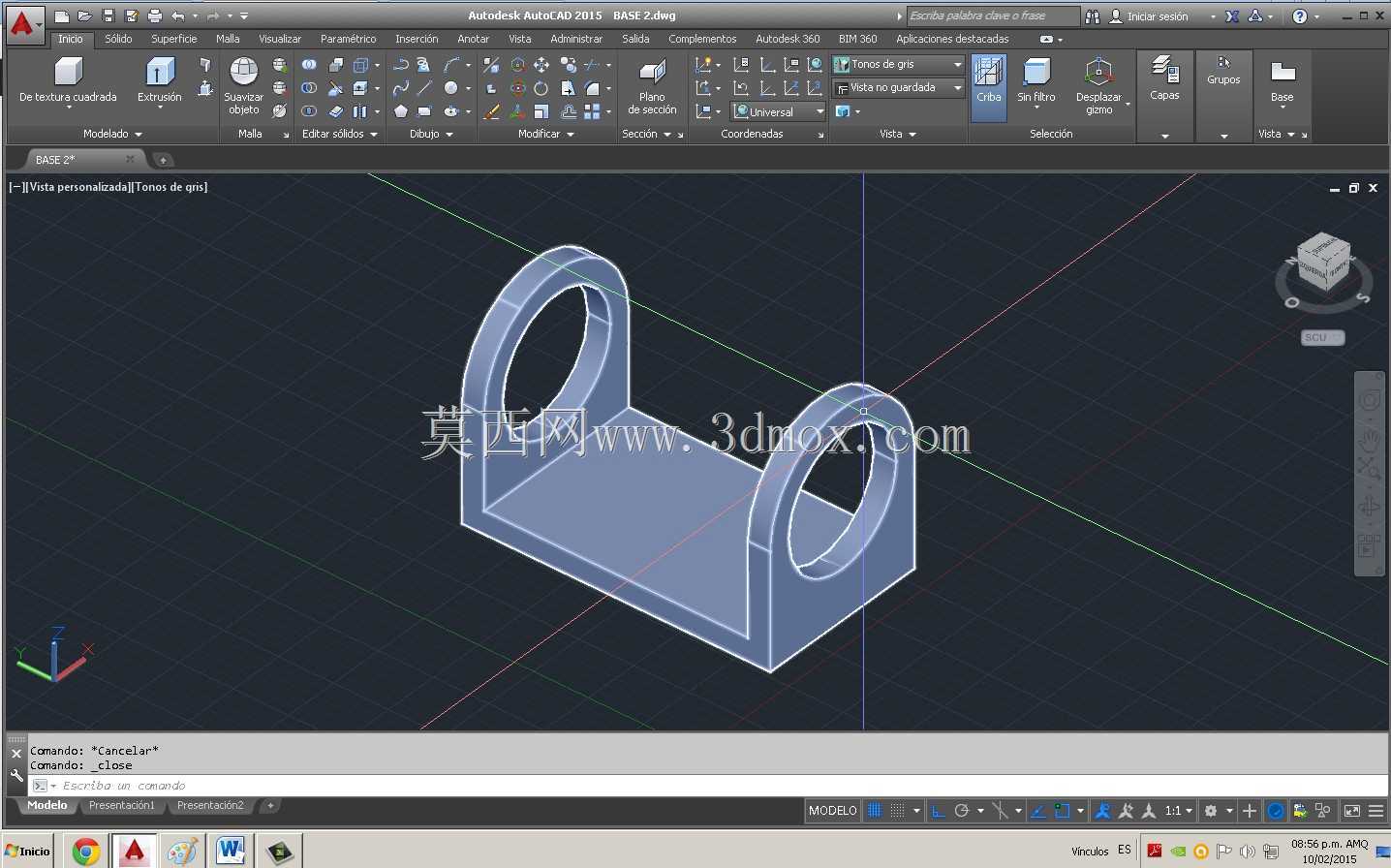Select the De textura cuadrada box tool
The width and height of the screenshot is (1391, 868).
[68, 81]
